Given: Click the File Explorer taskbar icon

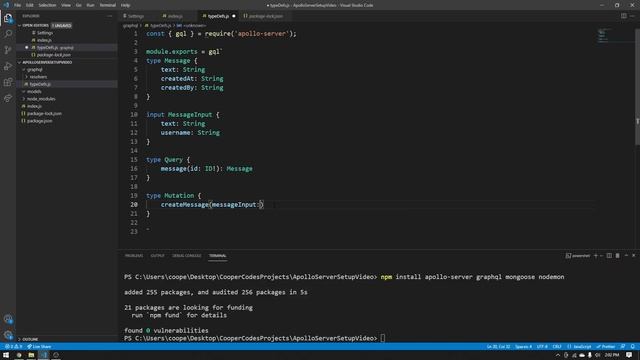Looking at the screenshot, I should coord(31,355).
